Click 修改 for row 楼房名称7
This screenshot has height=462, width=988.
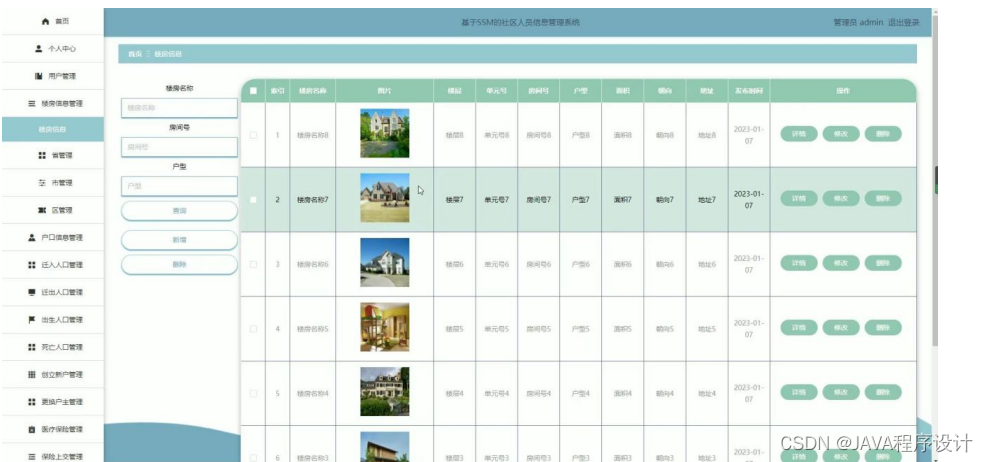tap(841, 199)
